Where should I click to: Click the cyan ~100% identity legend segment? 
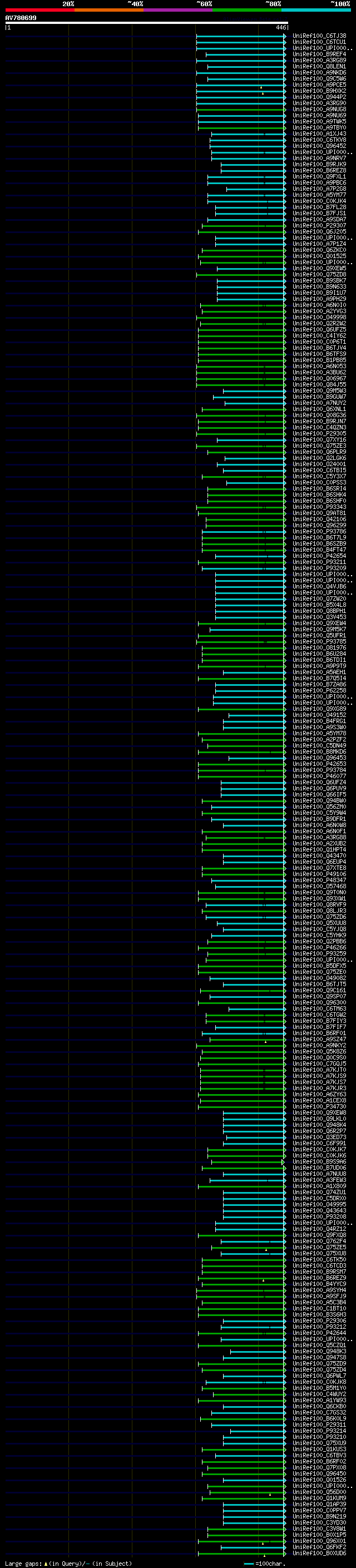[x=316, y=10]
